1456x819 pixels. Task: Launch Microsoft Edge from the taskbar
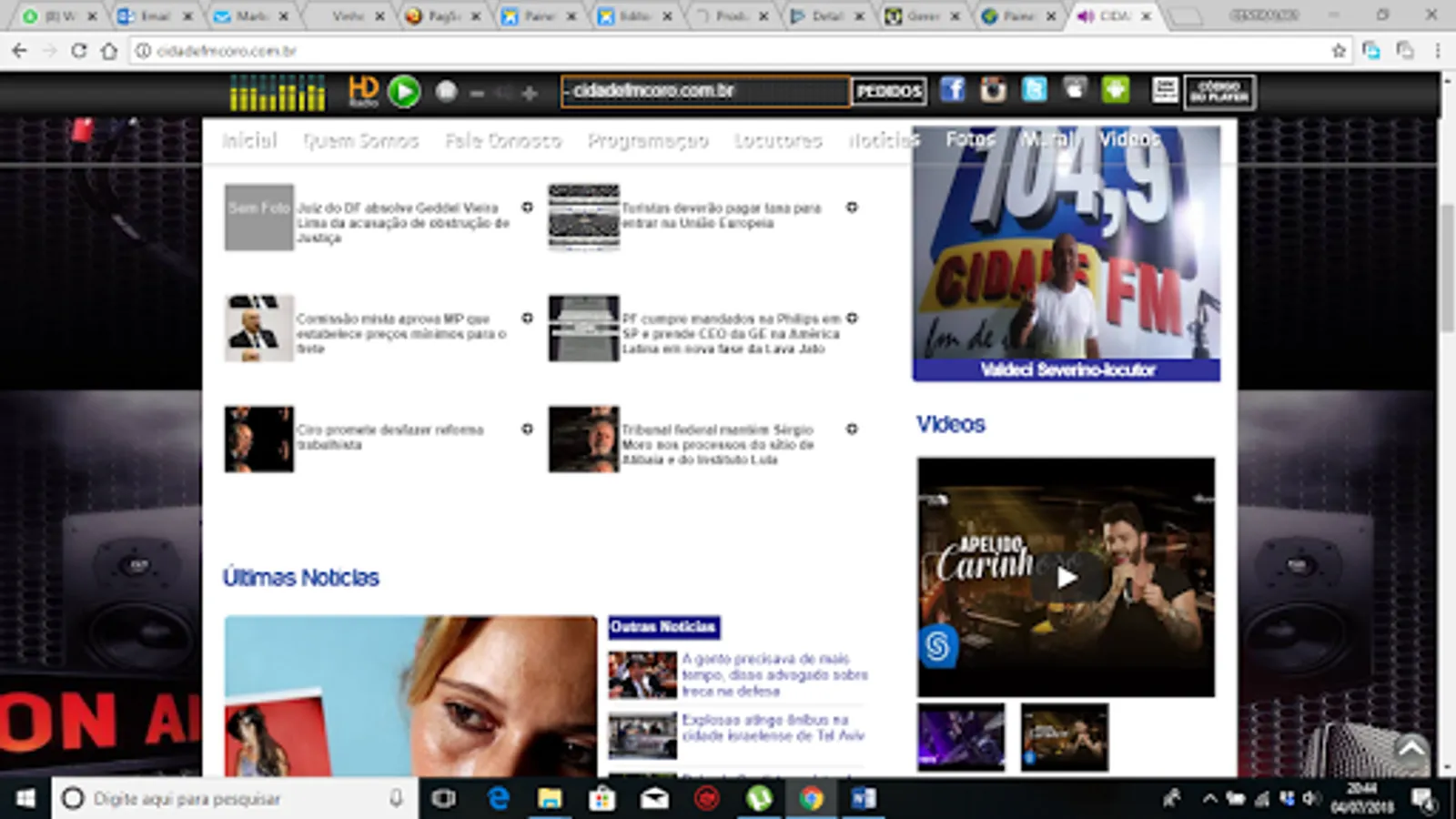pyautogui.click(x=498, y=798)
